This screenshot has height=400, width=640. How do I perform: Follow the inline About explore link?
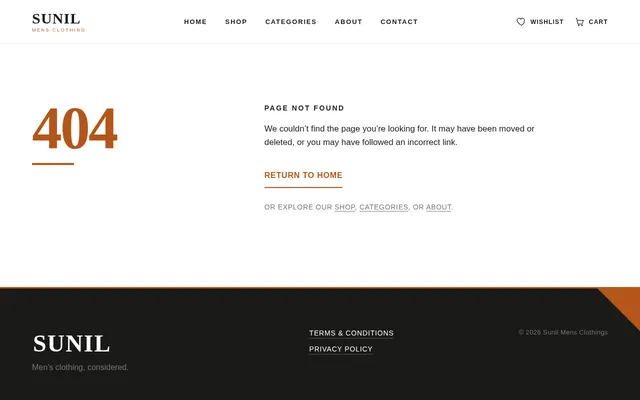438,207
